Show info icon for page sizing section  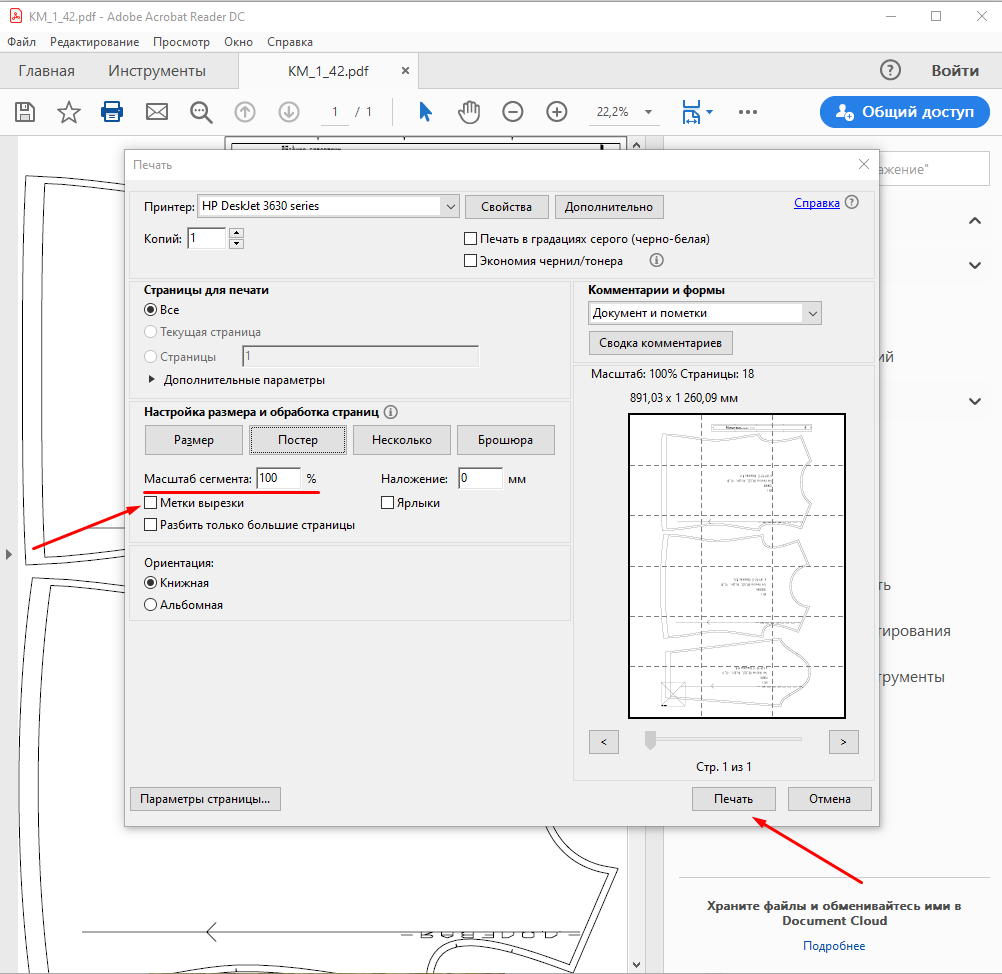coord(390,412)
